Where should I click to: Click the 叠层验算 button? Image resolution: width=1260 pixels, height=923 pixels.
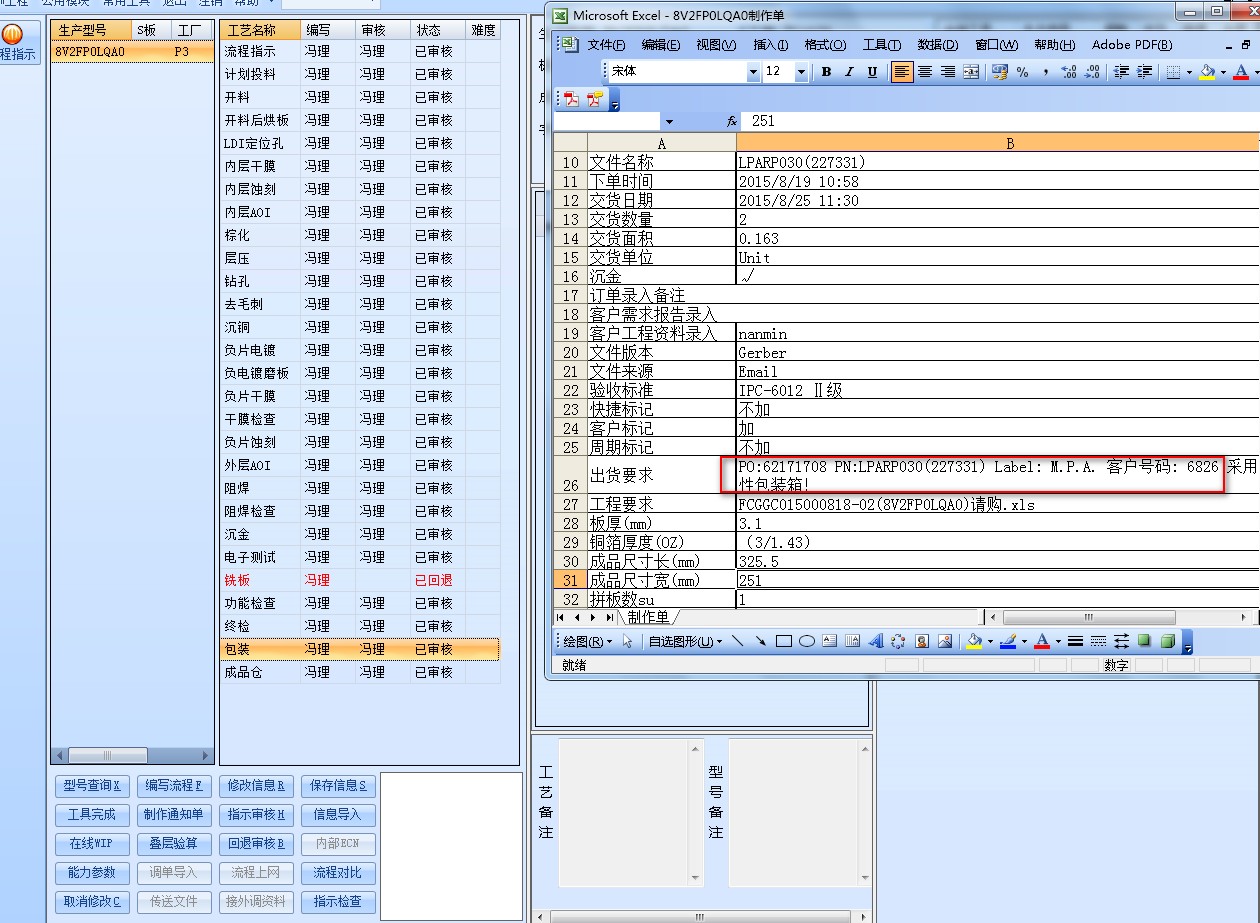[x=173, y=844]
